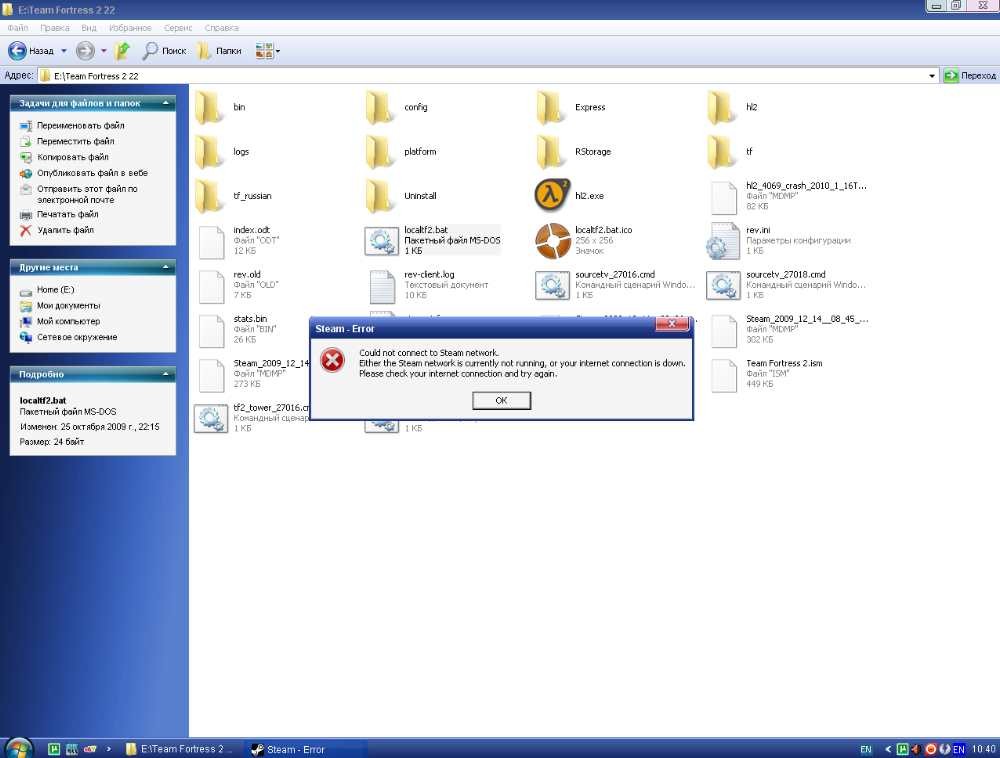Collapse the file and folder tasks panel
The height and width of the screenshot is (758, 1000).
166,103
